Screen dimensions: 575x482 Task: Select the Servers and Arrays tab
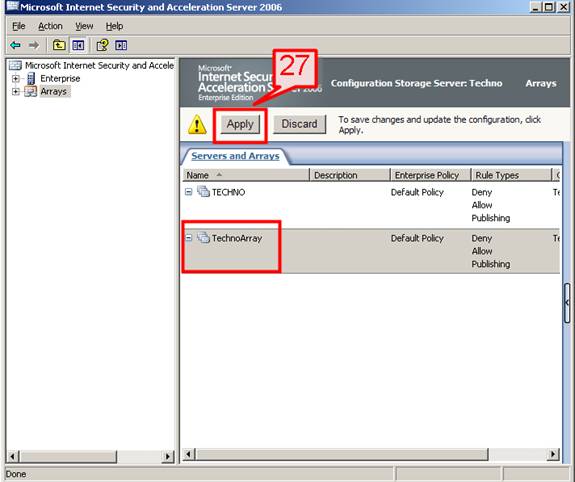[235, 156]
